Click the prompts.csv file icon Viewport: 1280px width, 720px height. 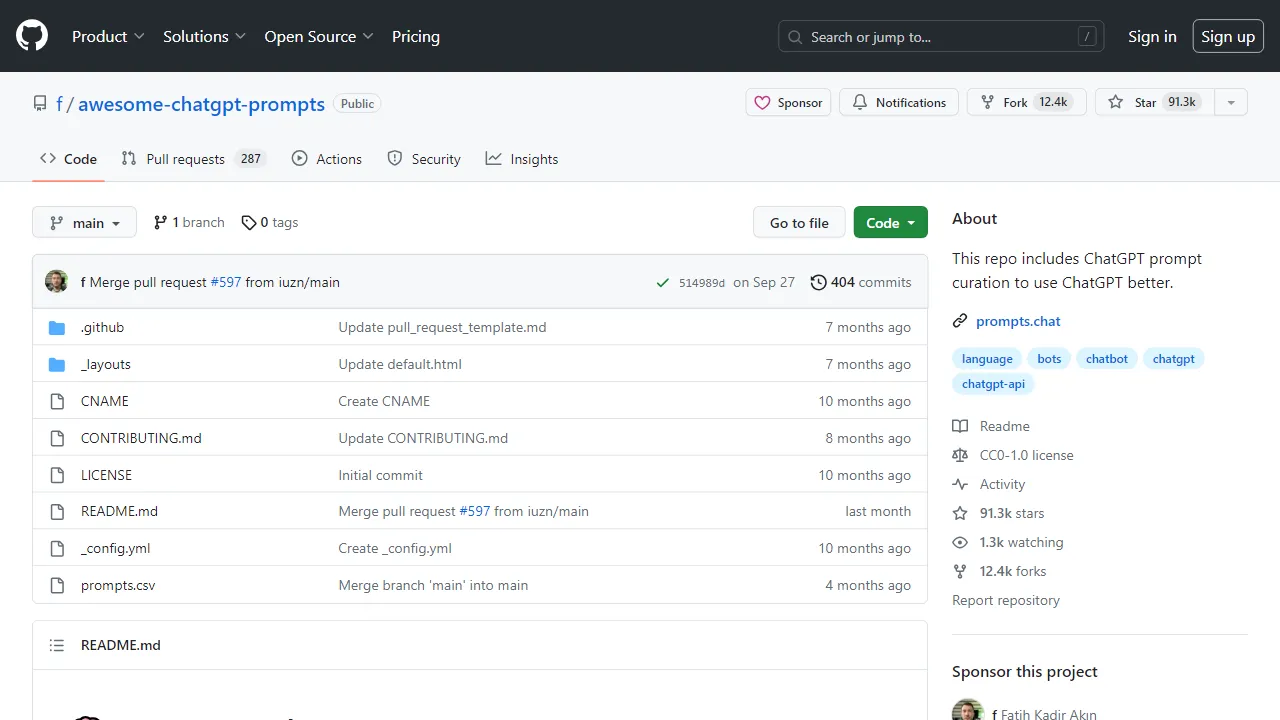pyautogui.click(x=57, y=586)
